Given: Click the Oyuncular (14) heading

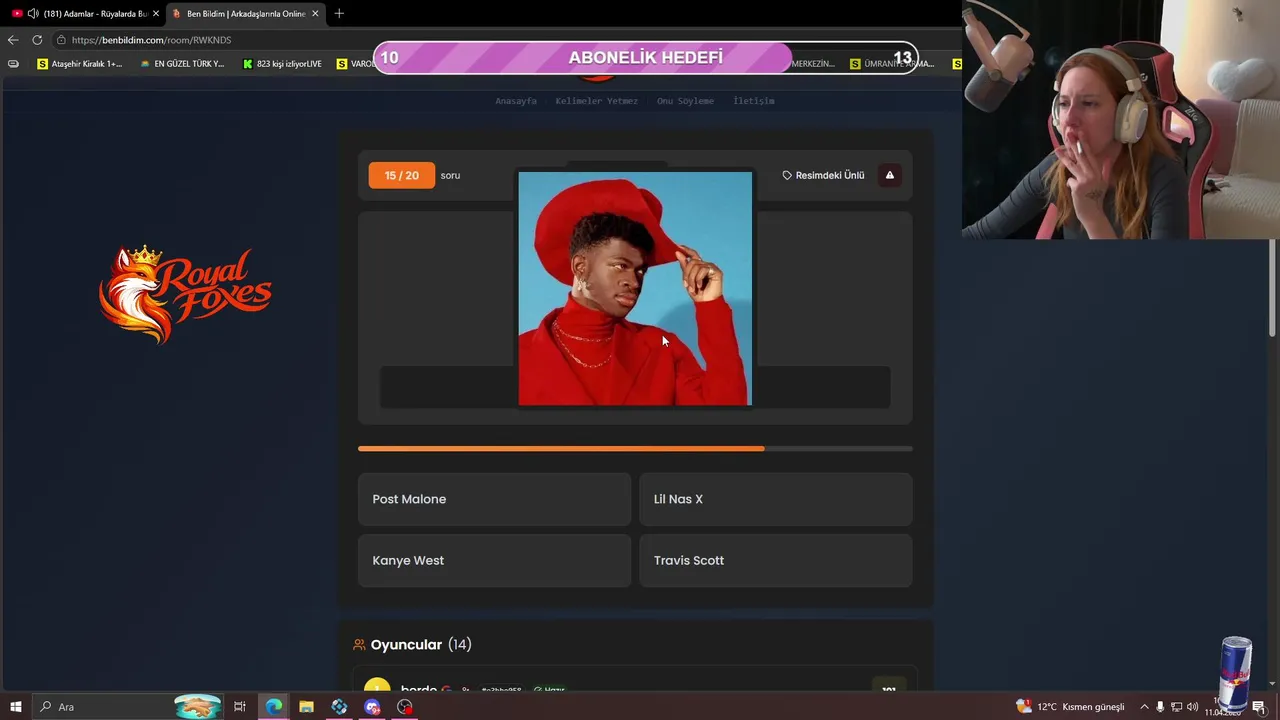Looking at the screenshot, I should pyautogui.click(x=421, y=645).
